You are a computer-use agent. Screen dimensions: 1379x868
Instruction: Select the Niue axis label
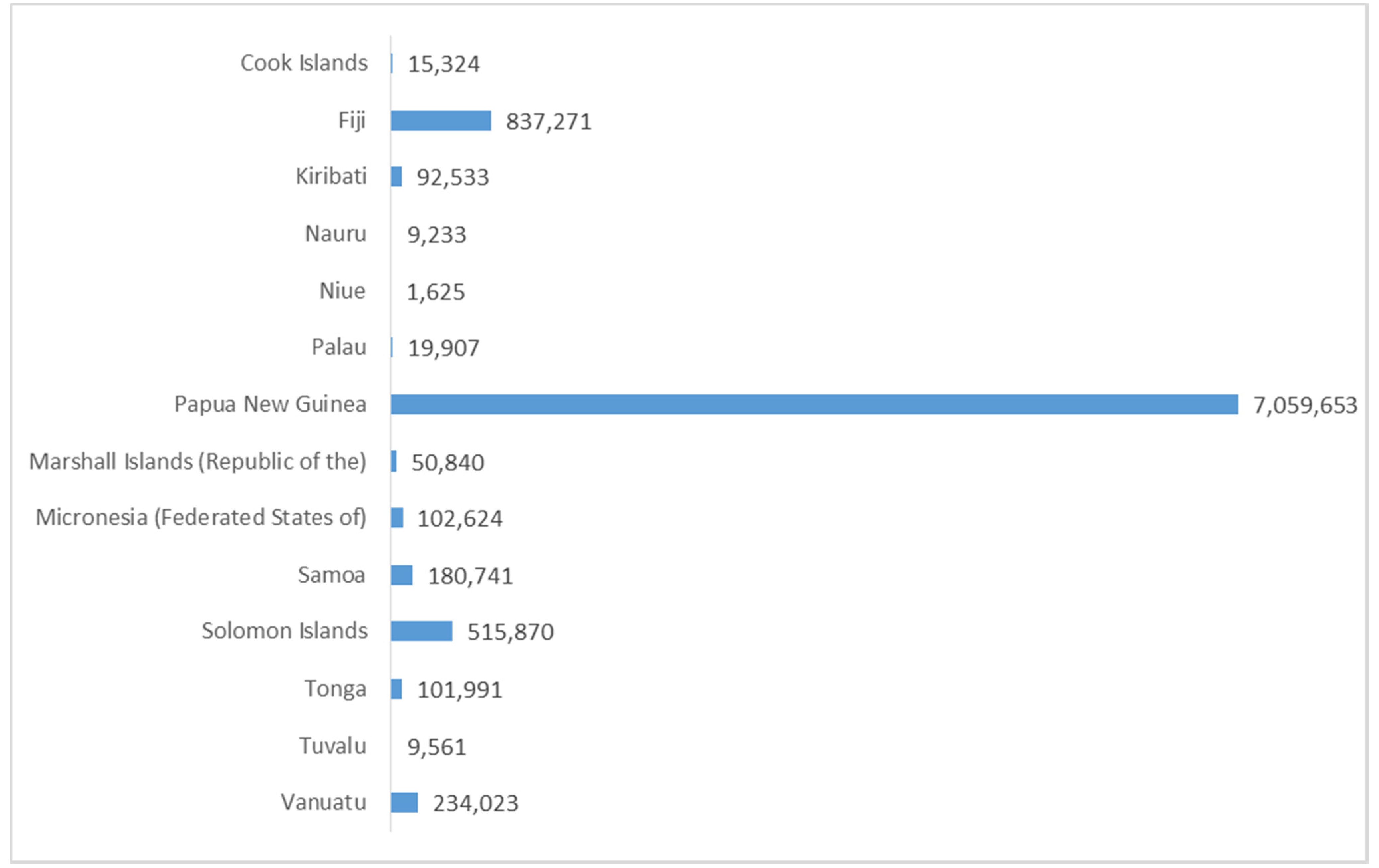coord(342,291)
